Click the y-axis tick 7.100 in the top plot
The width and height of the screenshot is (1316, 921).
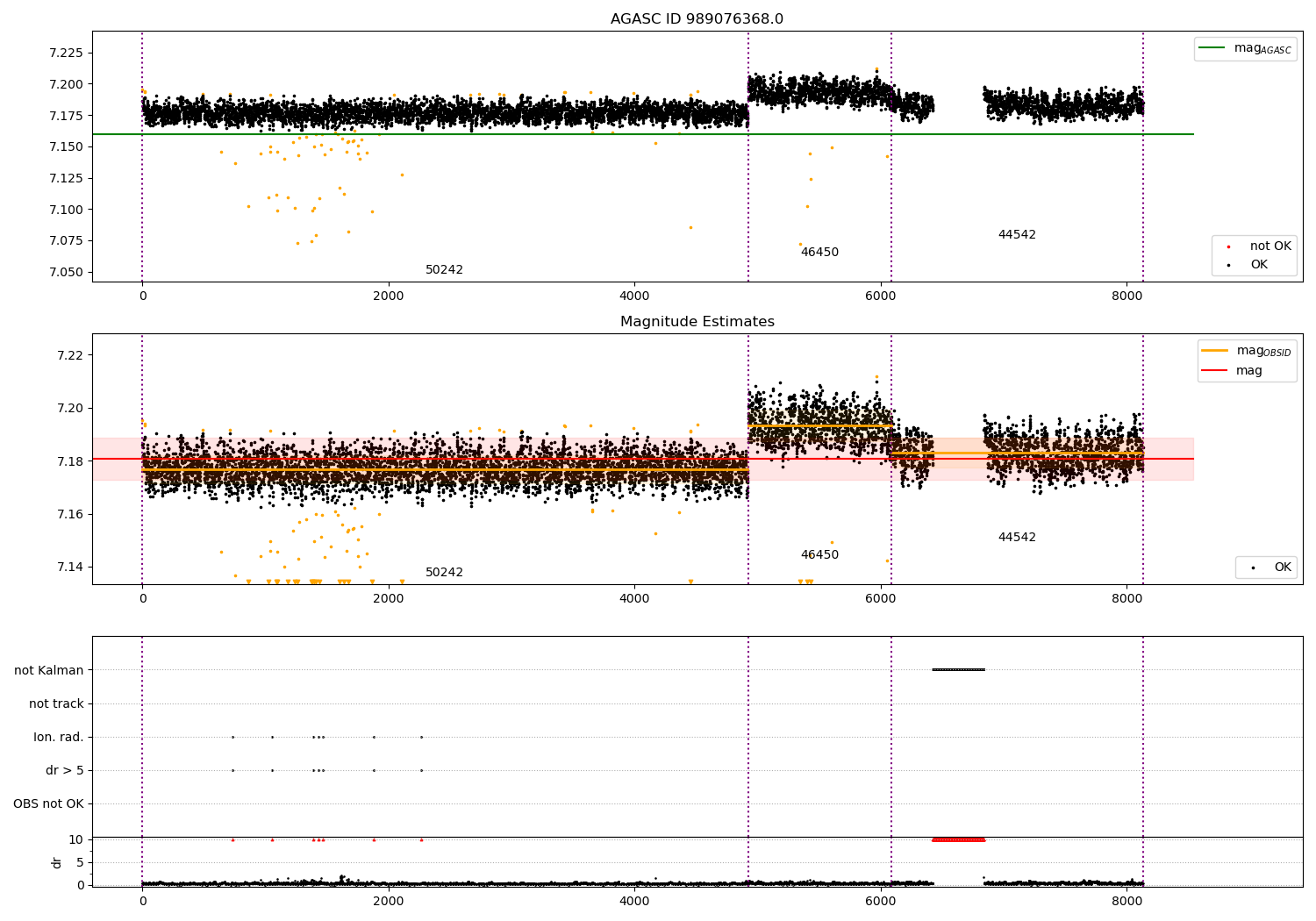click(67, 210)
